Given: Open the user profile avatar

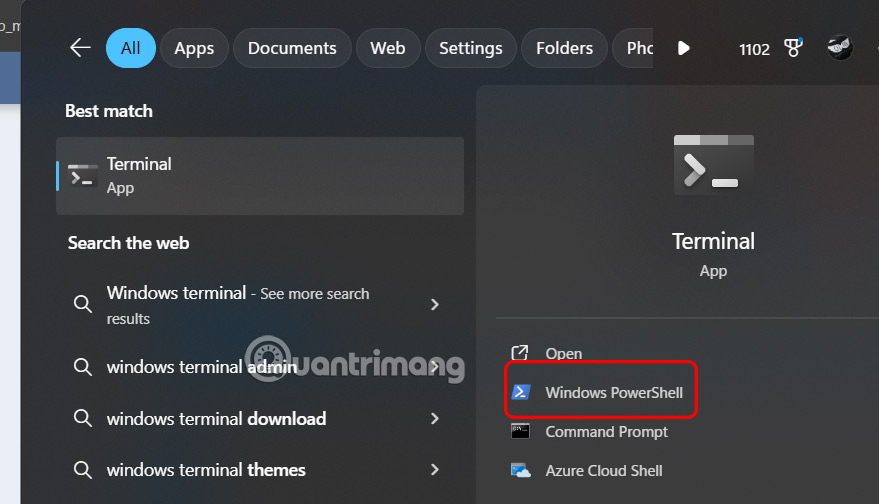Looking at the screenshot, I should point(840,48).
